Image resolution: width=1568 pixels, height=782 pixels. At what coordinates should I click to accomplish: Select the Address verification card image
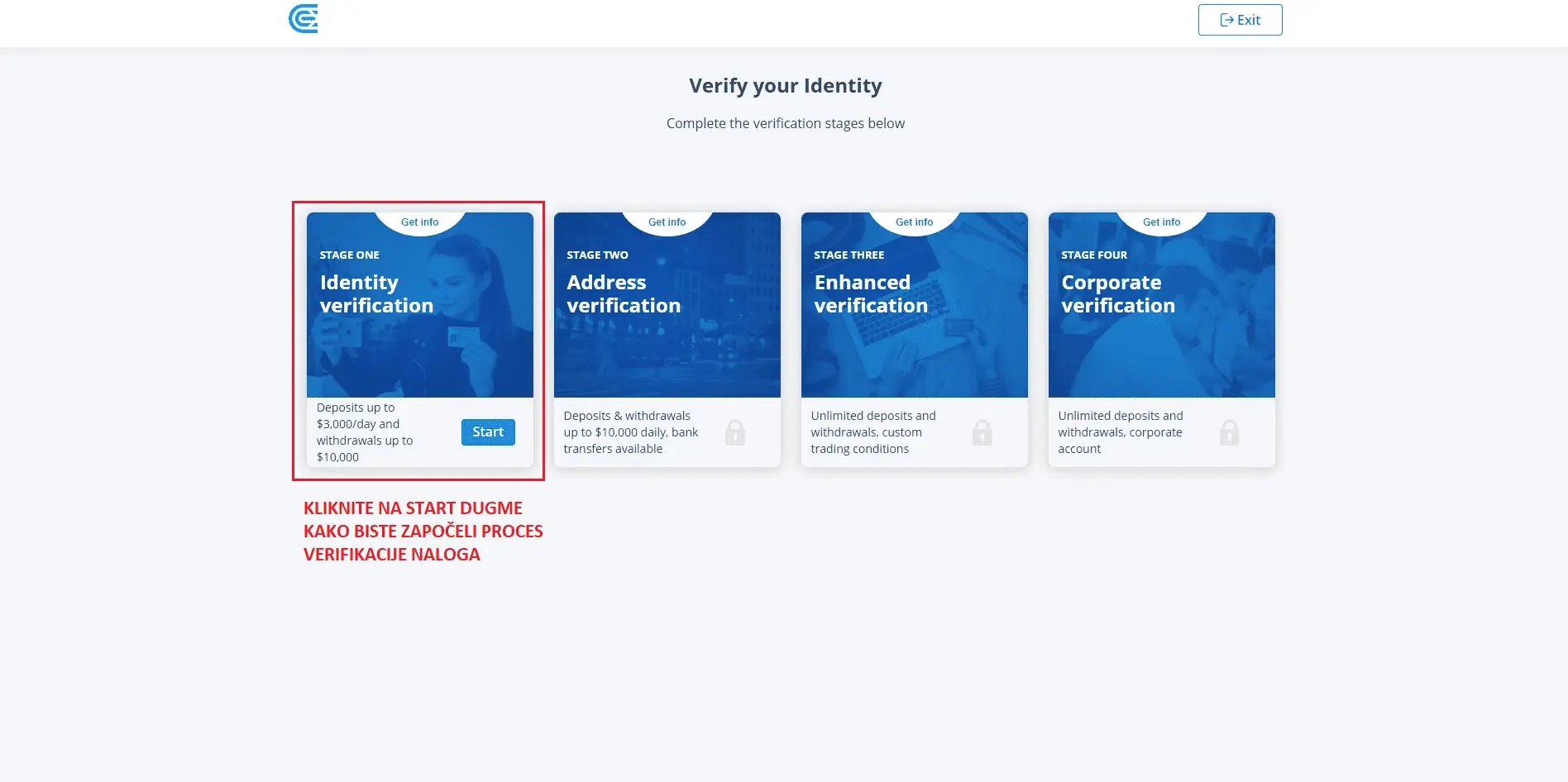point(667,305)
